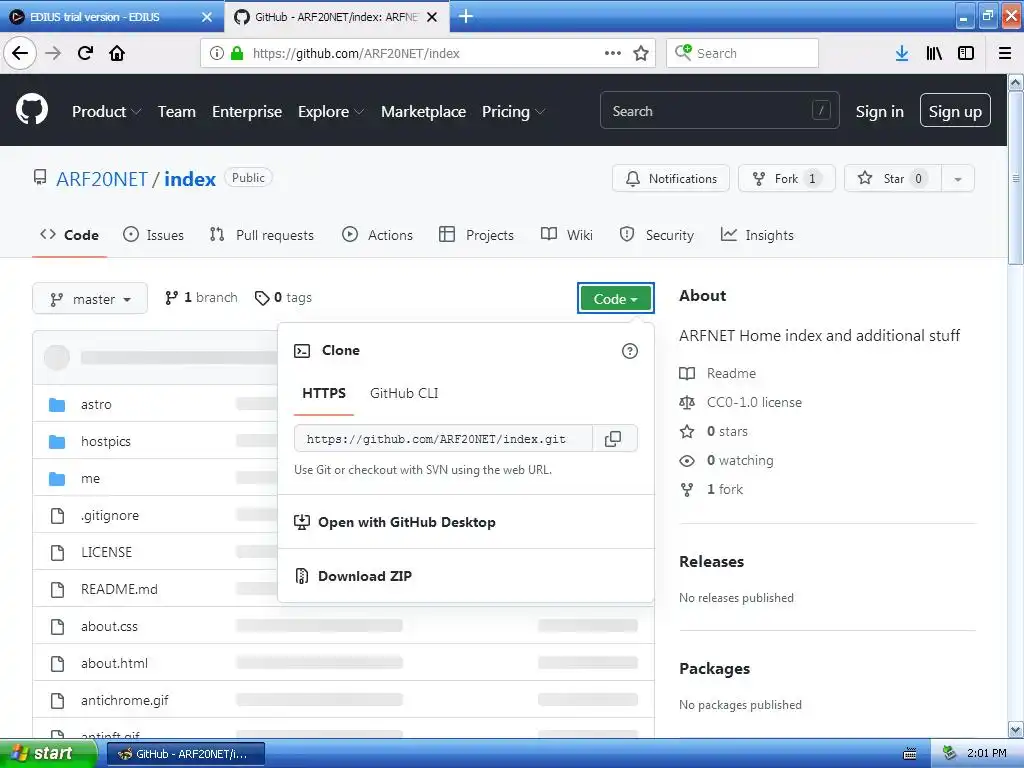Open a new browser tab with plus
Image resolution: width=1024 pixels, height=768 pixels.
[x=466, y=16]
